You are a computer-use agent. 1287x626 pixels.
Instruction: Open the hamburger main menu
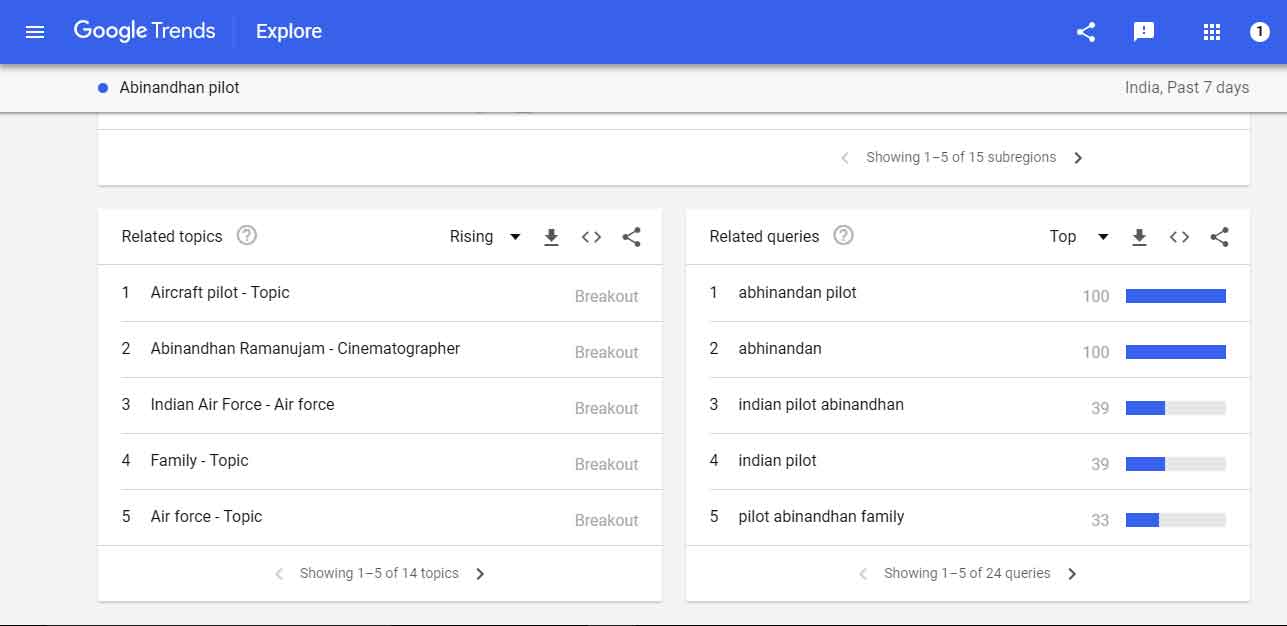coord(35,32)
